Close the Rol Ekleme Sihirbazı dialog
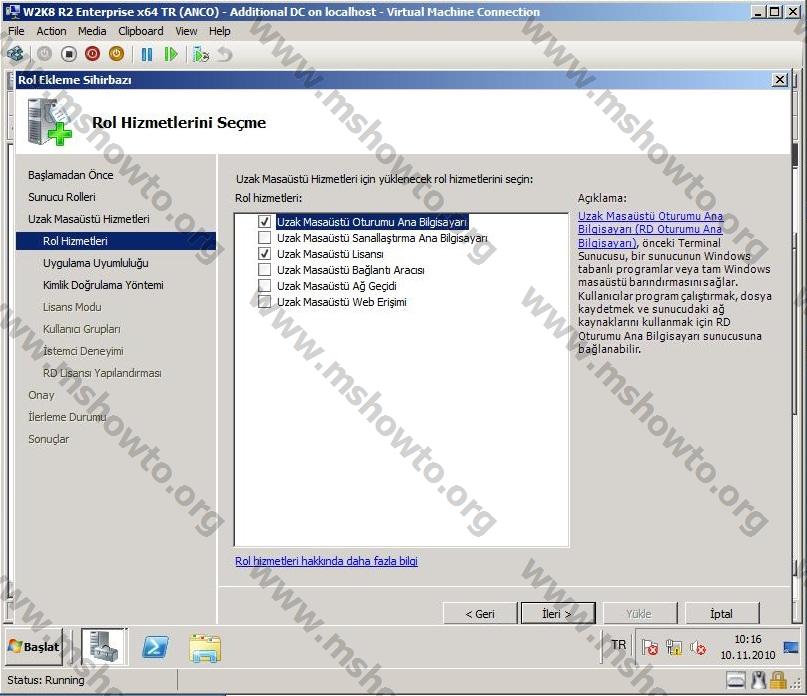Screen dimensions: 807x696 click(x=780, y=80)
